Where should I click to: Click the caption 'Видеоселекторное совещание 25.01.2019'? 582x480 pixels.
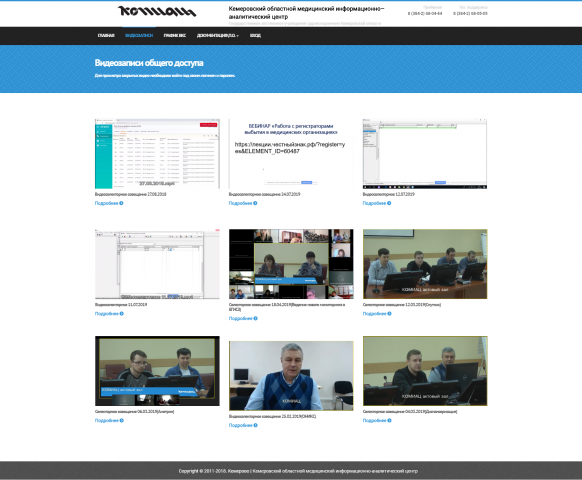pyautogui.click(x=272, y=416)
